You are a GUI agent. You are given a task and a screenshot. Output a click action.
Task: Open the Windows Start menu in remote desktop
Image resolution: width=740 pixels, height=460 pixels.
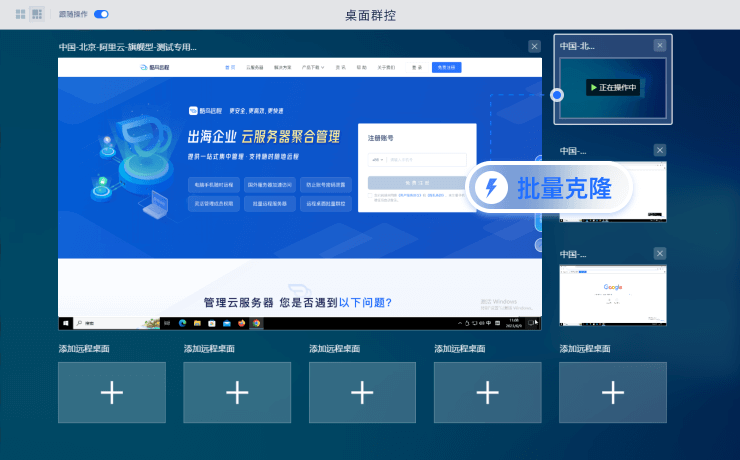coord(66,323)
